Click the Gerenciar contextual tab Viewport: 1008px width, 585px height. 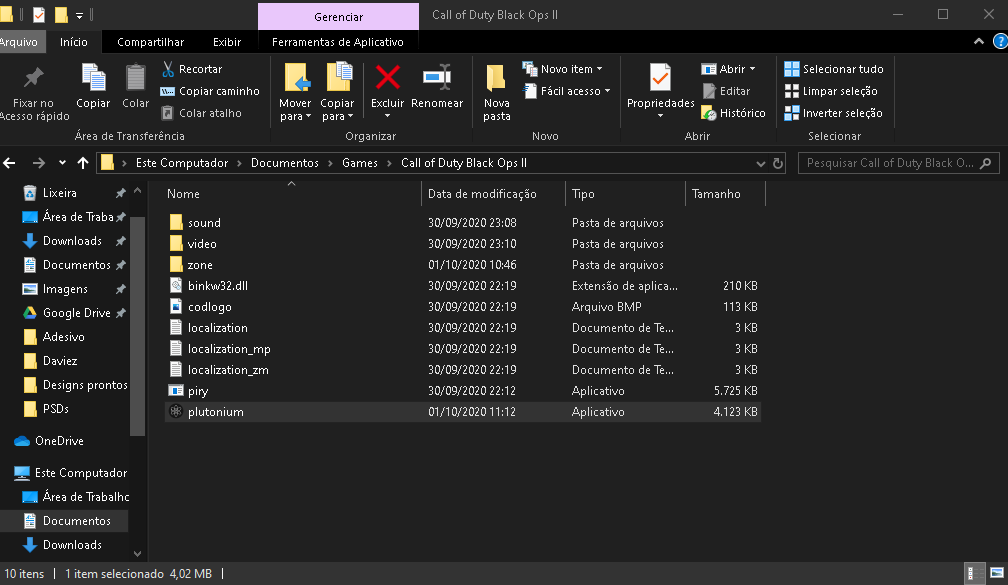click(338, 17)
